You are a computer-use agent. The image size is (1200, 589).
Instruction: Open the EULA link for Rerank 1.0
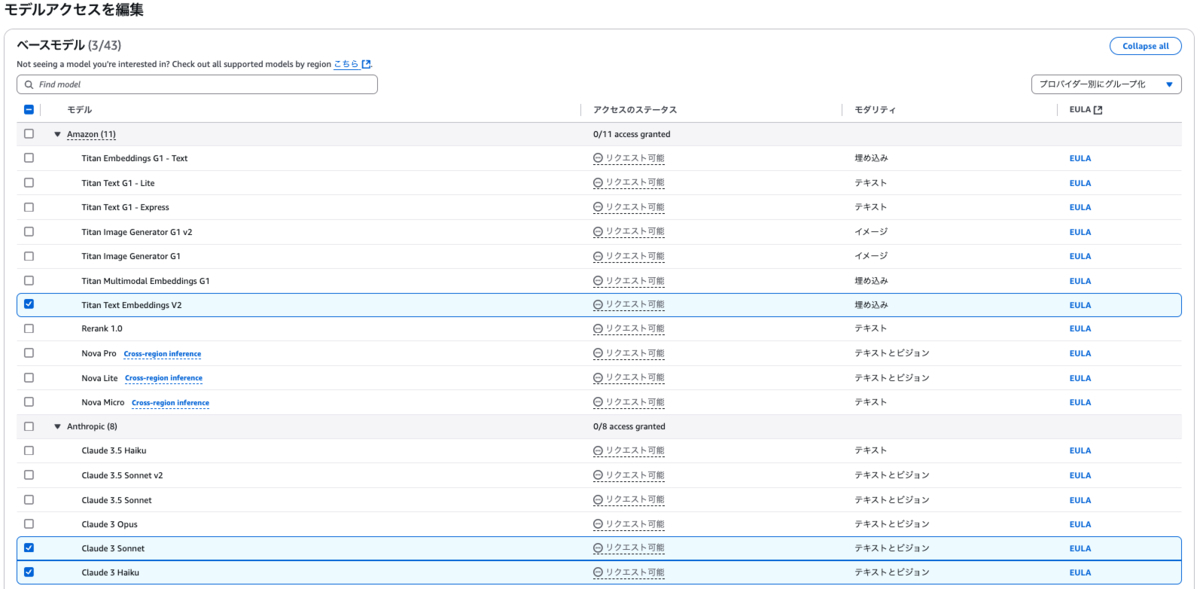pyautogui.click(x=1080, y=329)
